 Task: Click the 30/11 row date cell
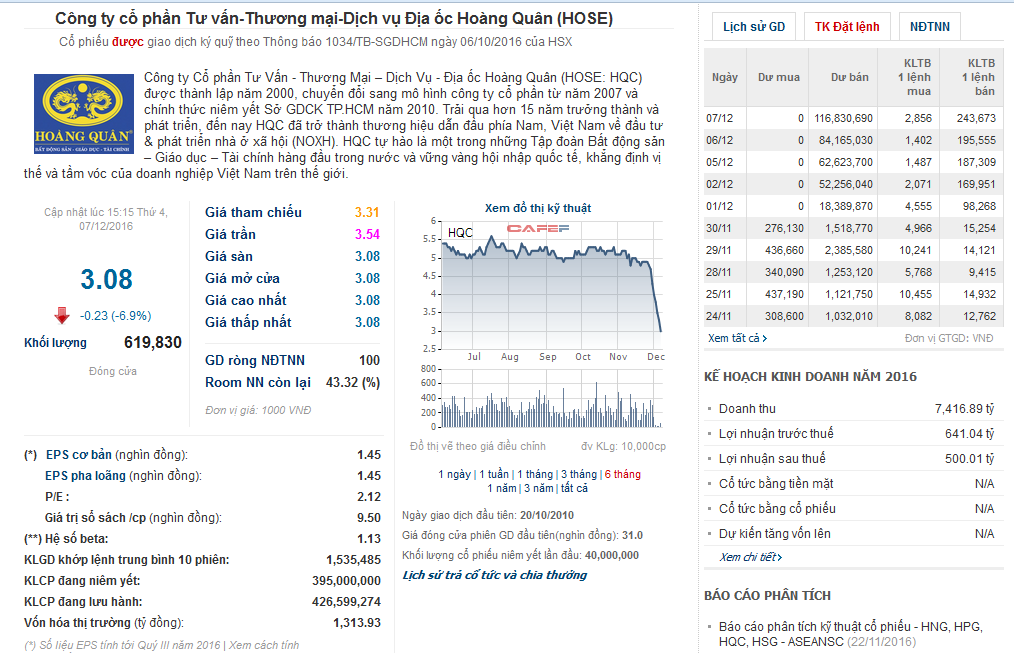click(x=718, y=228)
